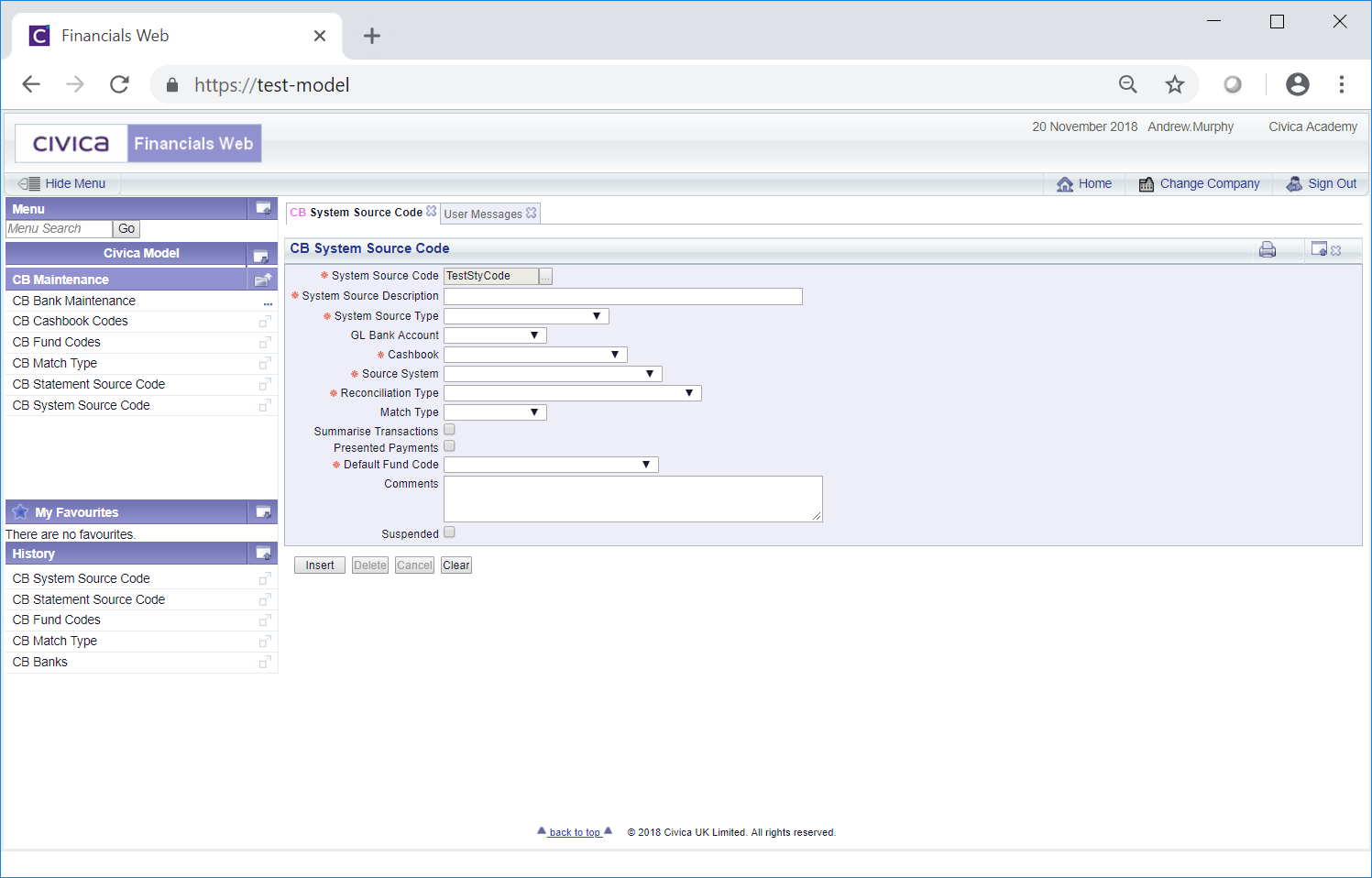Open CB Match Type from History list
Image resolution: width=1372 pixels, height=878 pixels.
(55, 641)
